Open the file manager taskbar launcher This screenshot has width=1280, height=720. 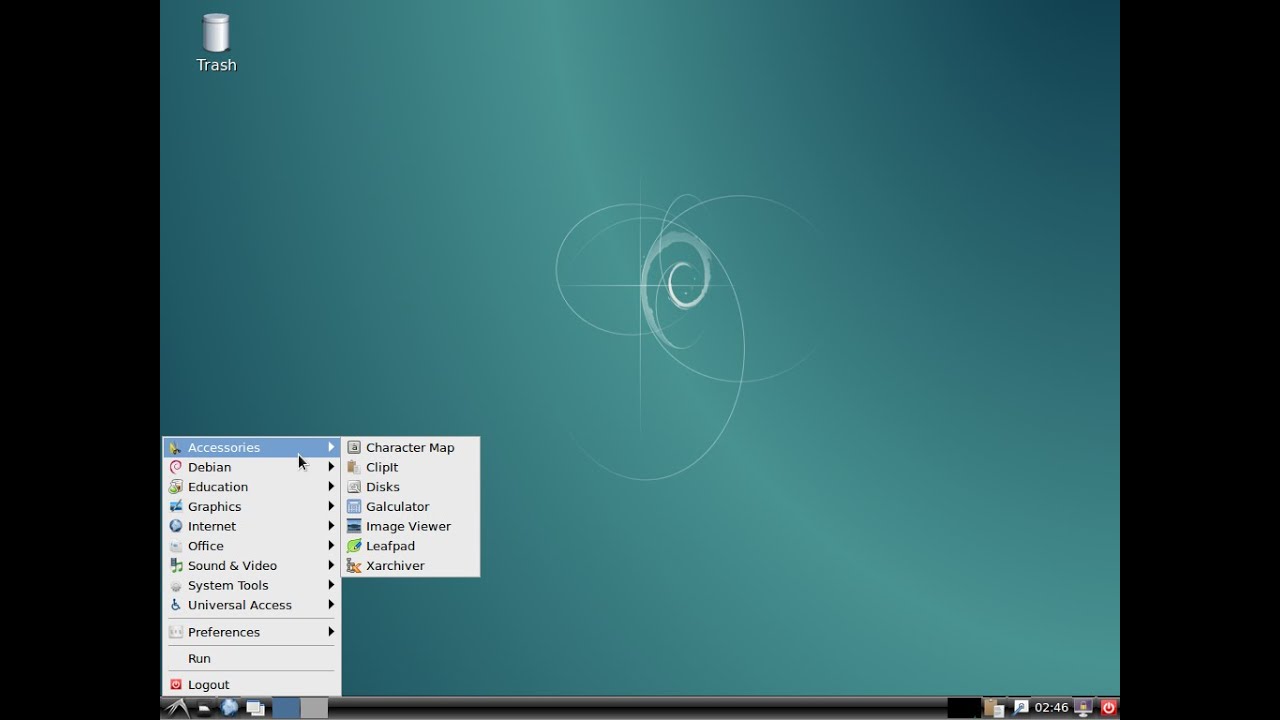pyautogui.click(x=204, y=708)
